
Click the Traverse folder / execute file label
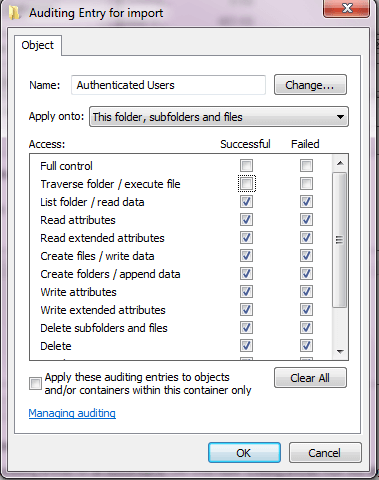click(x=110, y=184)
